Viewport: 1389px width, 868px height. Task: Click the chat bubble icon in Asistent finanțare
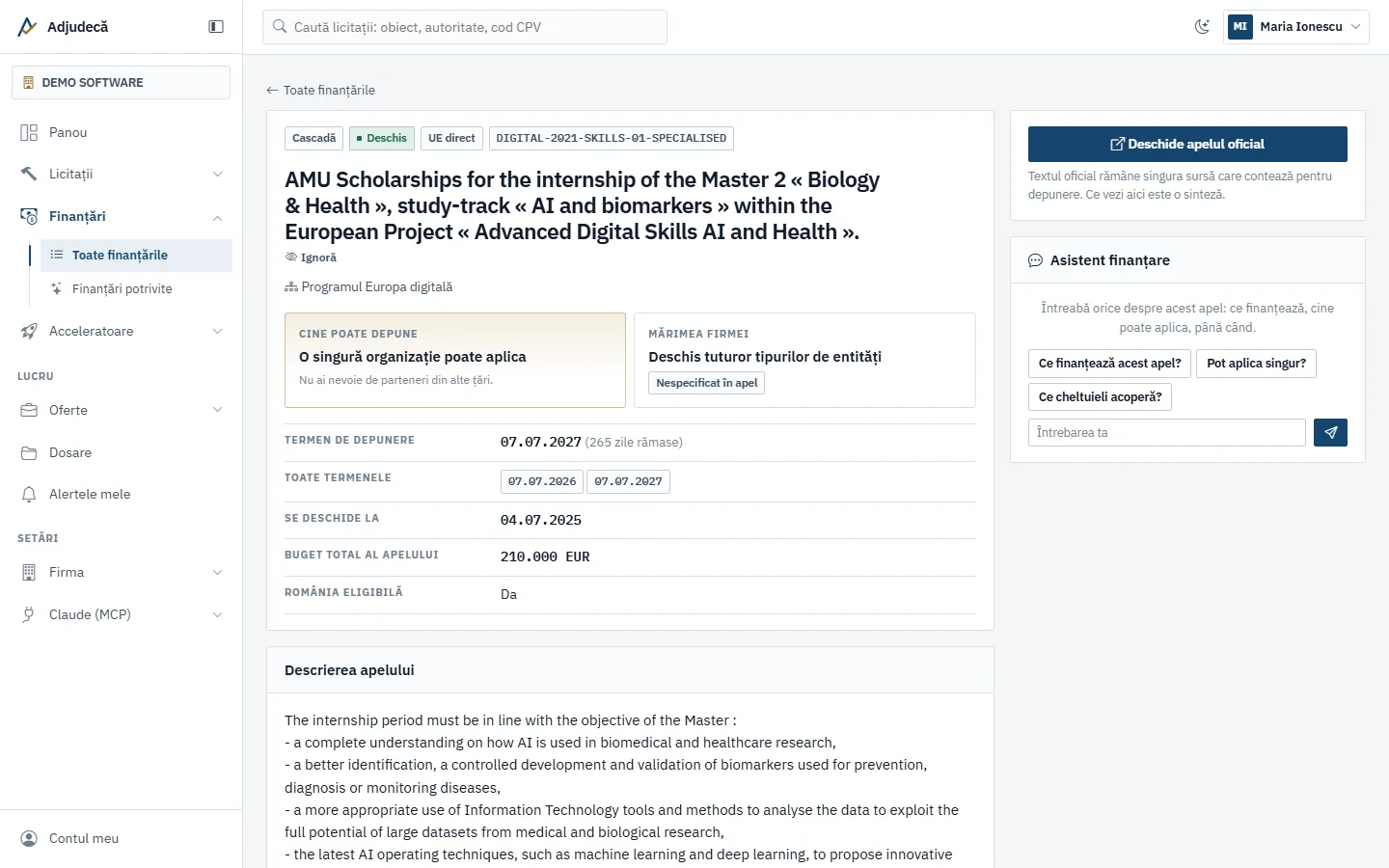[x=1035, y=260]
